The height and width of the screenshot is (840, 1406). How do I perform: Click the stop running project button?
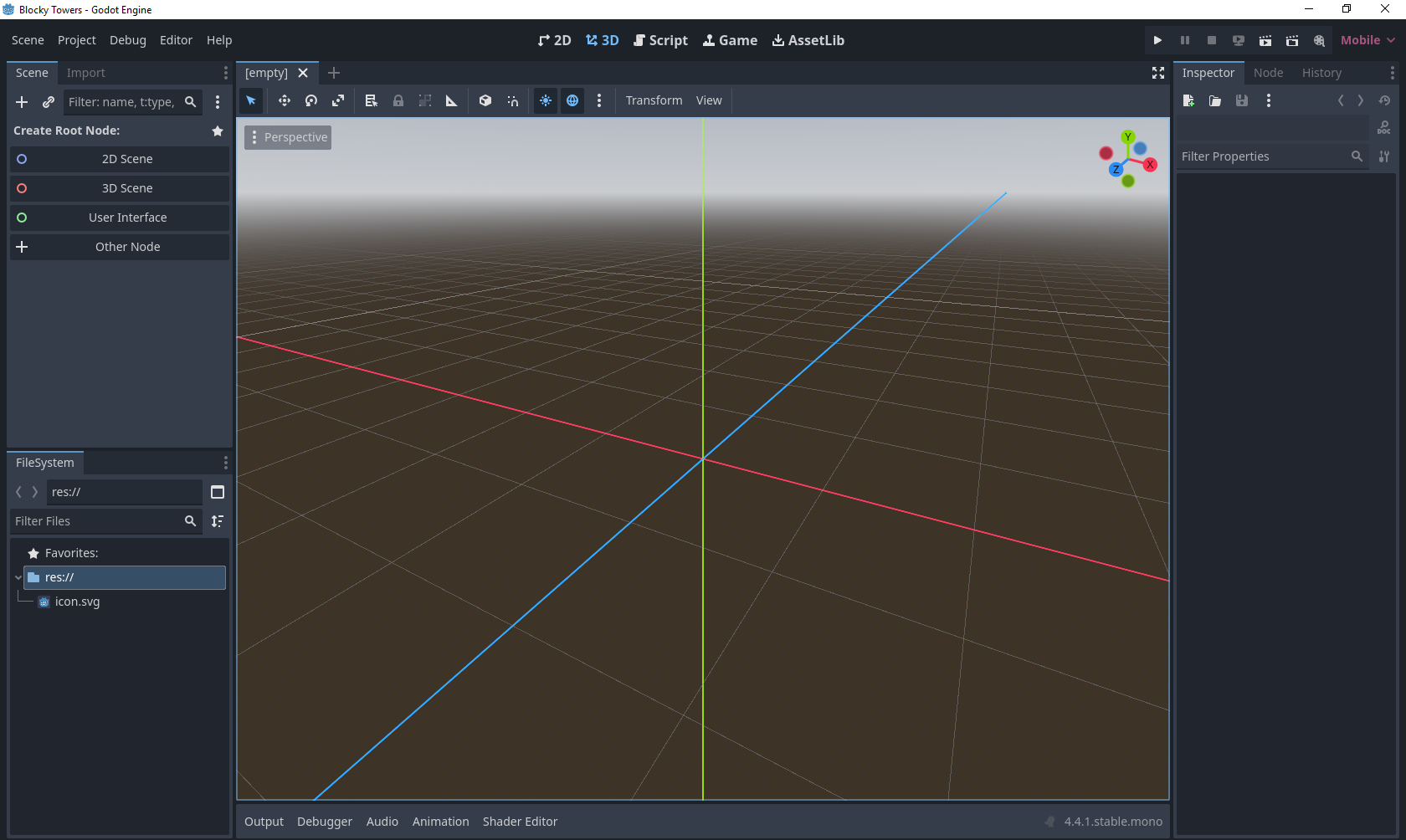tap(1212, 40)
